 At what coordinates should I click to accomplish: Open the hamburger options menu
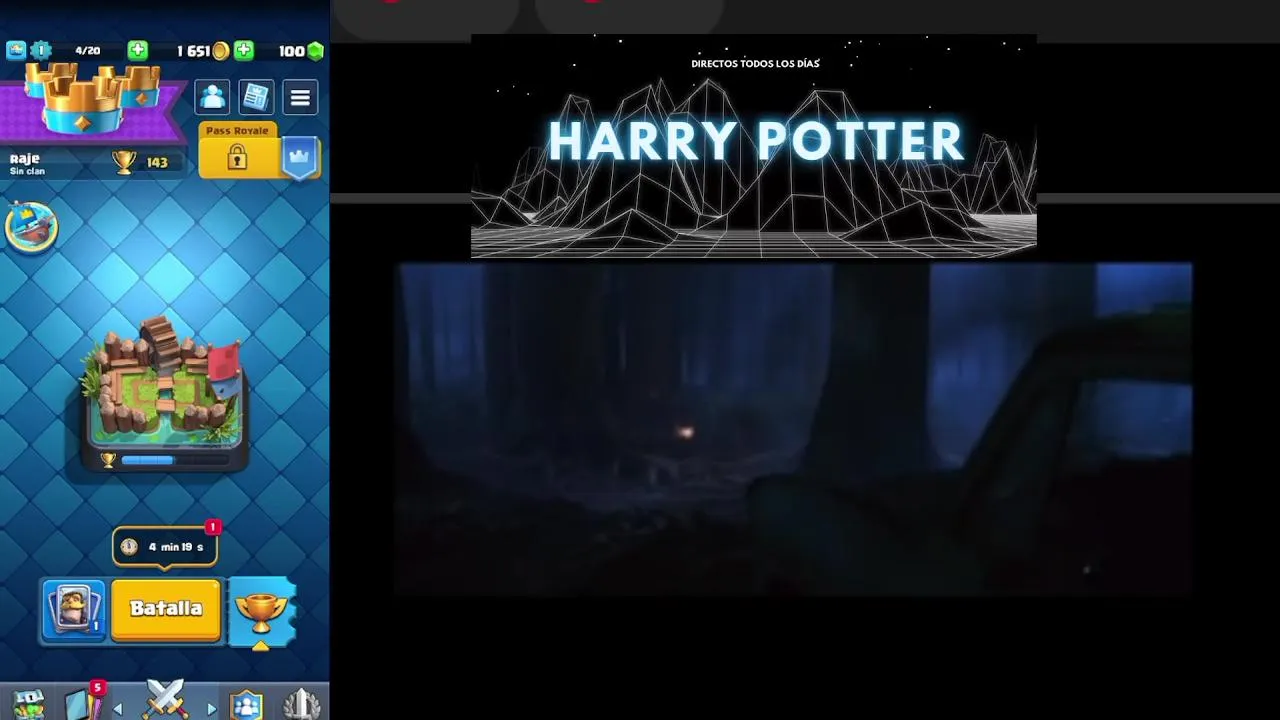[300, 97]
